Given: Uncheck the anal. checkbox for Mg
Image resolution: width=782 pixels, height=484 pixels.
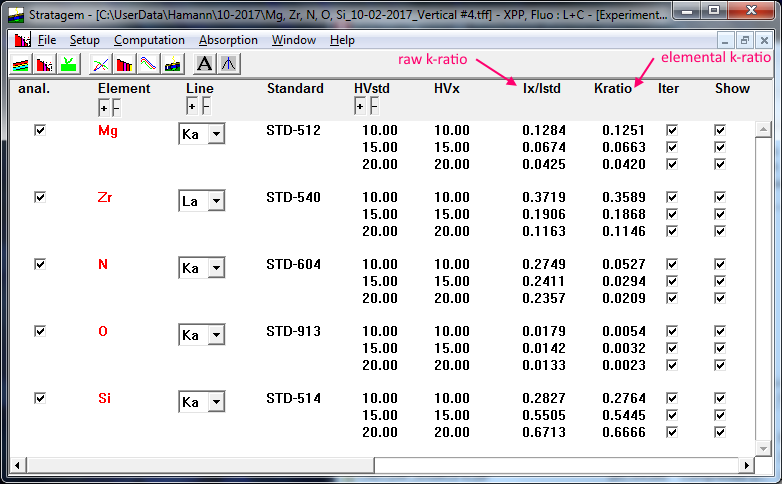Looking at the screenshot, I should [x=40, y=130].
